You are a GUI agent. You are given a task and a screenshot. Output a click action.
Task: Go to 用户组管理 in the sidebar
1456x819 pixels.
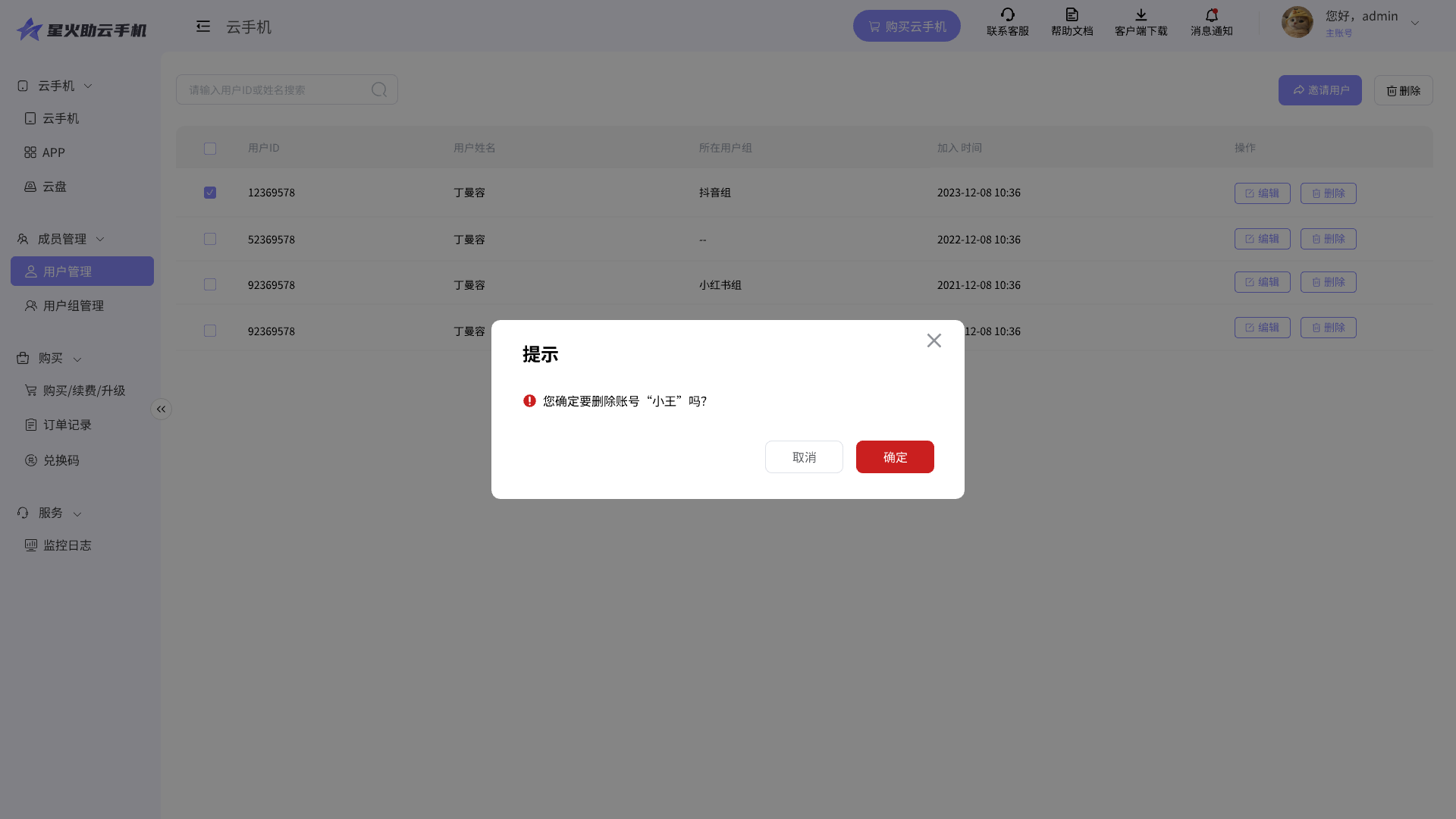click(x=74, y=306)
